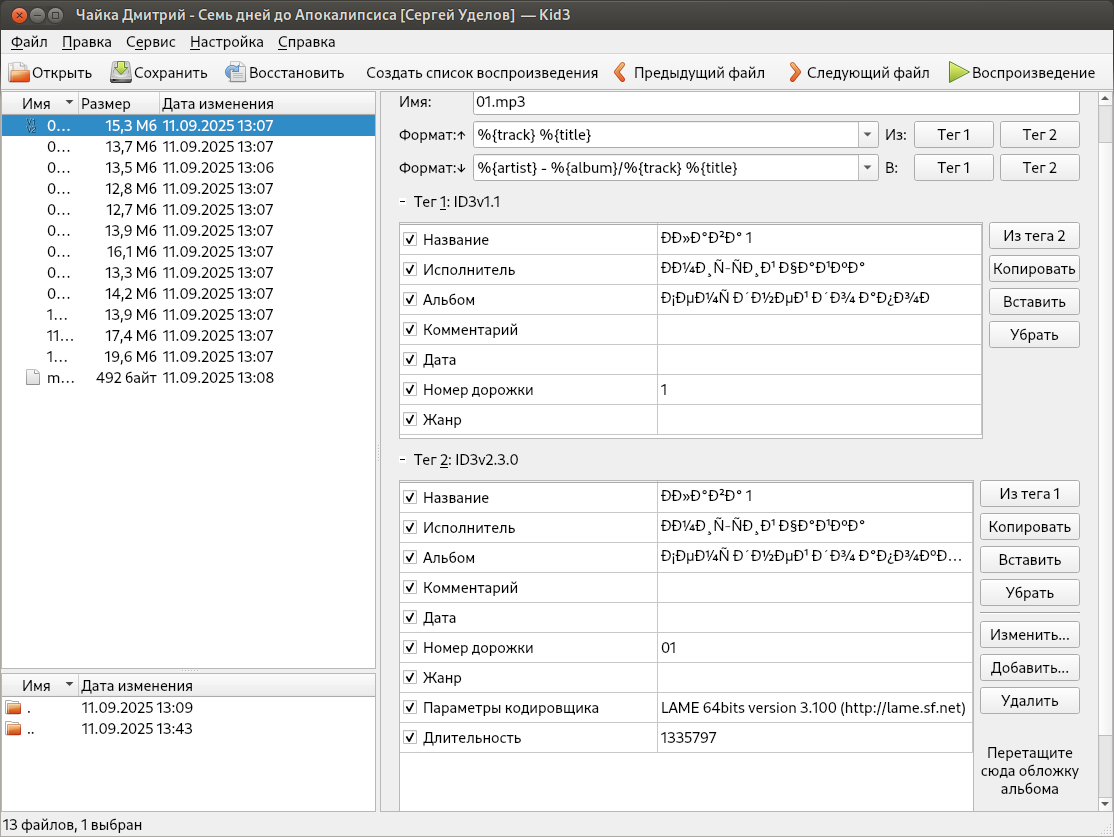Image resolution: width=1114 pixels, height=837 pixels.
Task: Click the Имя filename input field
Action: pyautogui.click(x=775, y=102)
